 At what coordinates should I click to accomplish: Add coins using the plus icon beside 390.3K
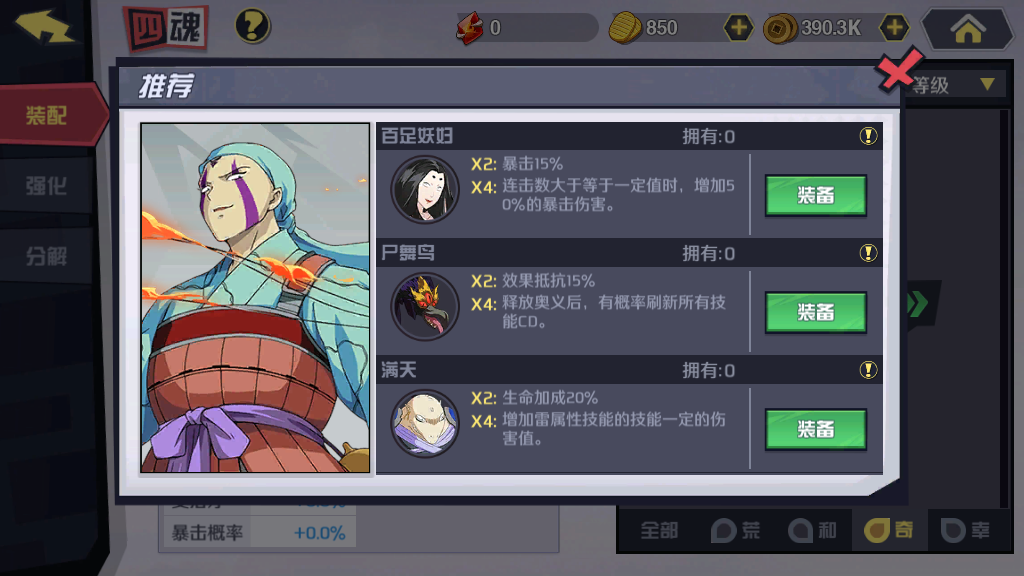tap(893, 28)
